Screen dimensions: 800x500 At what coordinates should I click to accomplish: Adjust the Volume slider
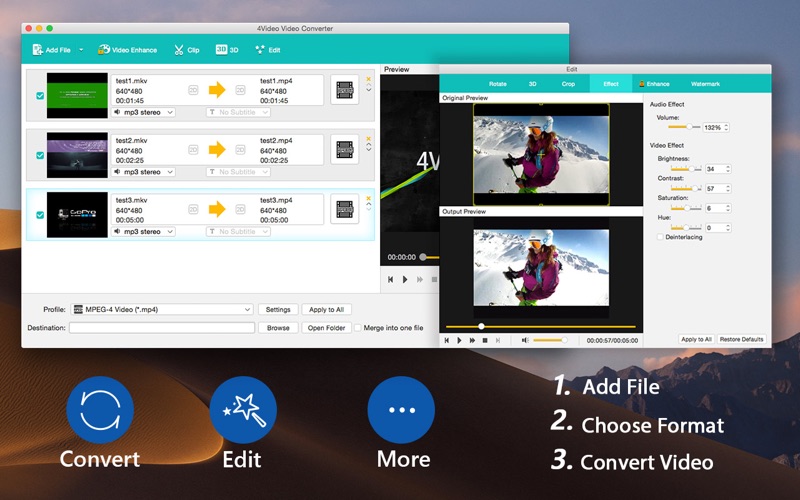coord(684,127)
